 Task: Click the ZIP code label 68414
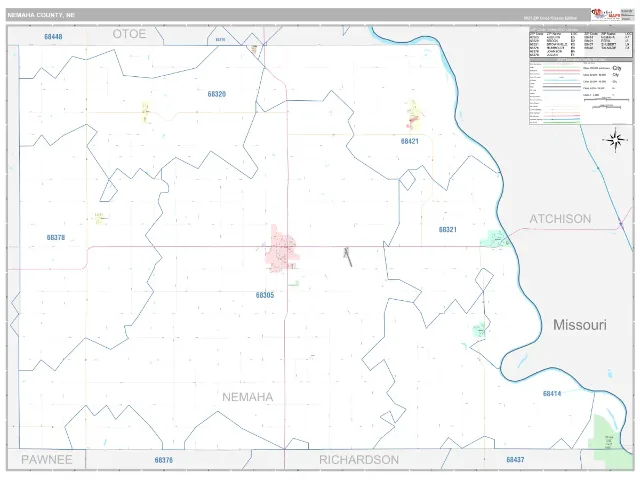pyautogui.click(x=552, y=394)
